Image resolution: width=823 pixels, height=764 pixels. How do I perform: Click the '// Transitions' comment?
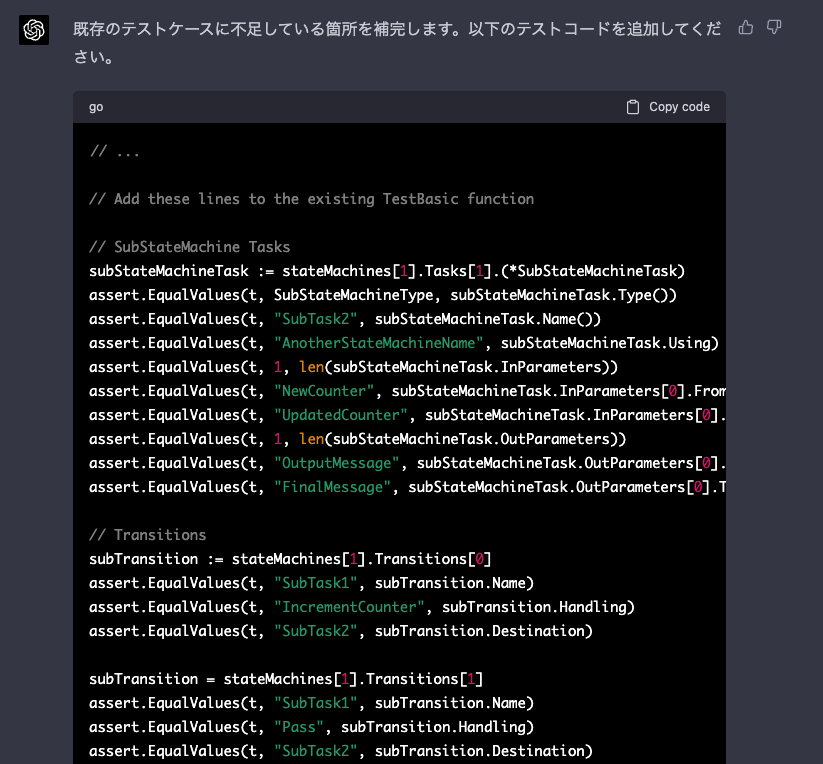147,535
